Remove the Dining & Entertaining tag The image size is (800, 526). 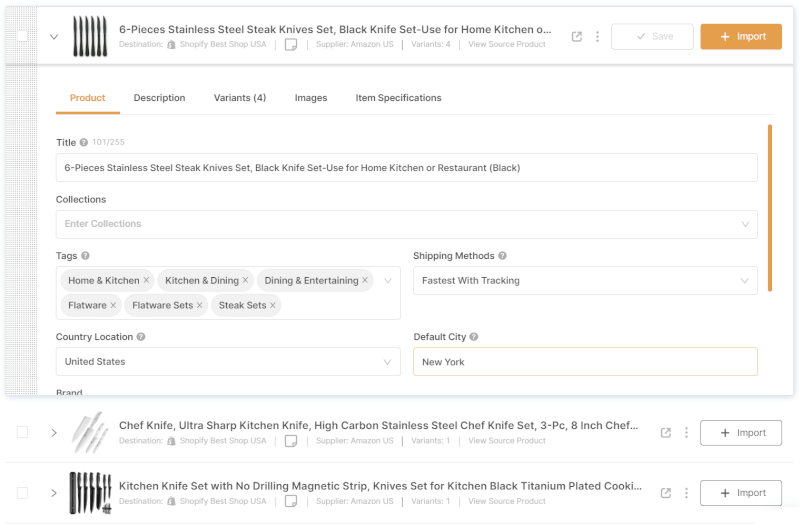point(365,280)
